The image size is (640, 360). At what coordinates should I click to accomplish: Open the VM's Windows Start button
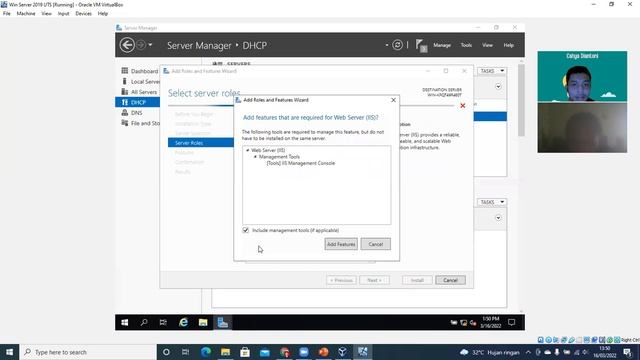pyautogui.click(x=124, y=322)
